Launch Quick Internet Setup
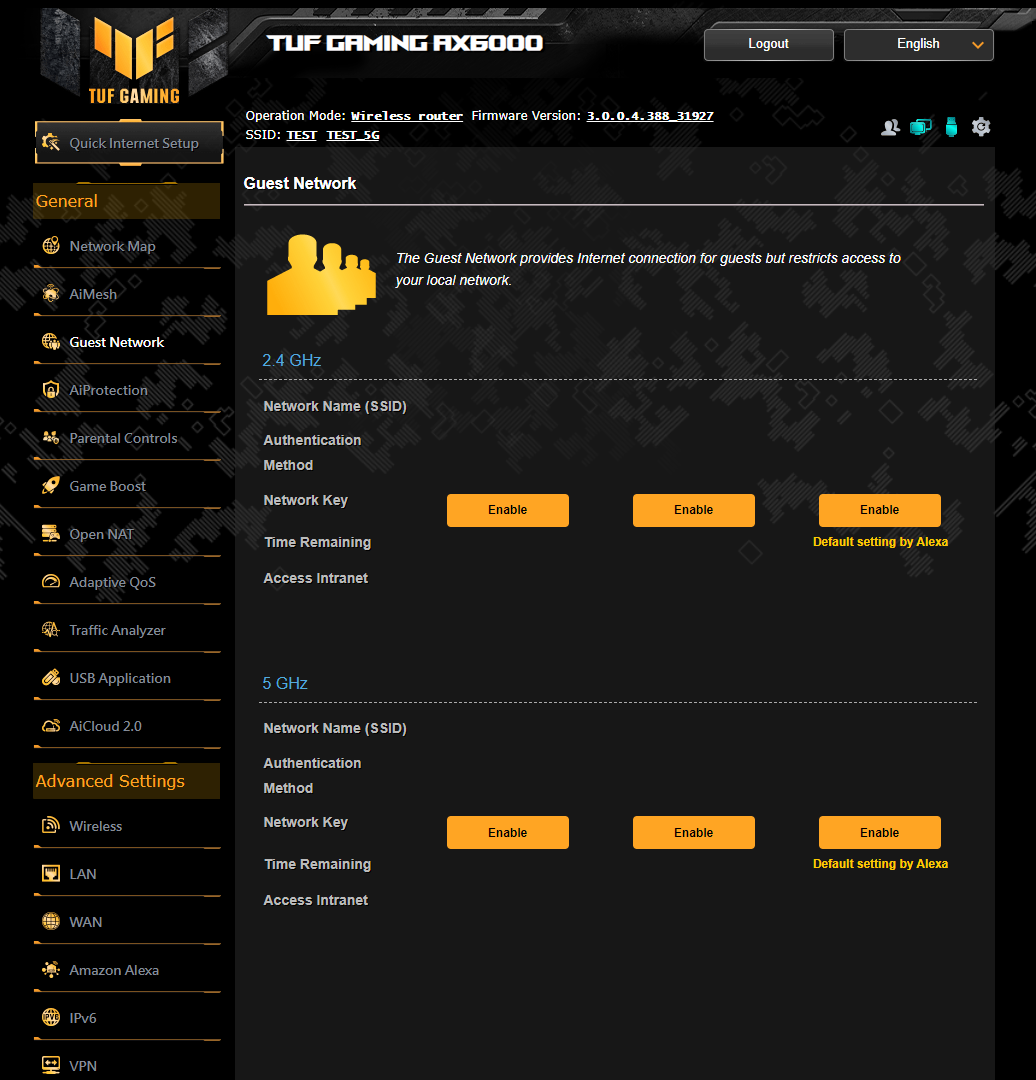The image size is (1036, 1080). coord(129,143)
